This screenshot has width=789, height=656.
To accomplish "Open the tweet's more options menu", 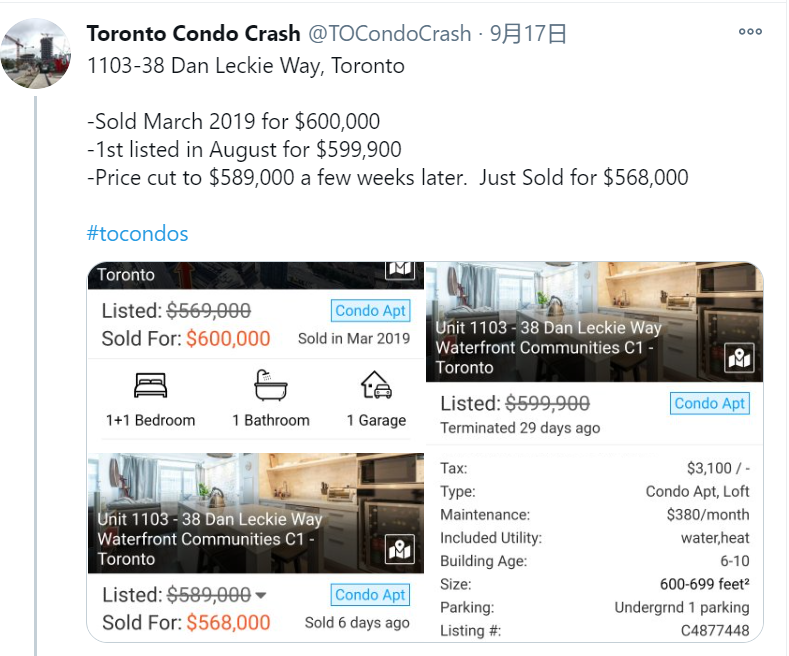I will click(750, 32).
